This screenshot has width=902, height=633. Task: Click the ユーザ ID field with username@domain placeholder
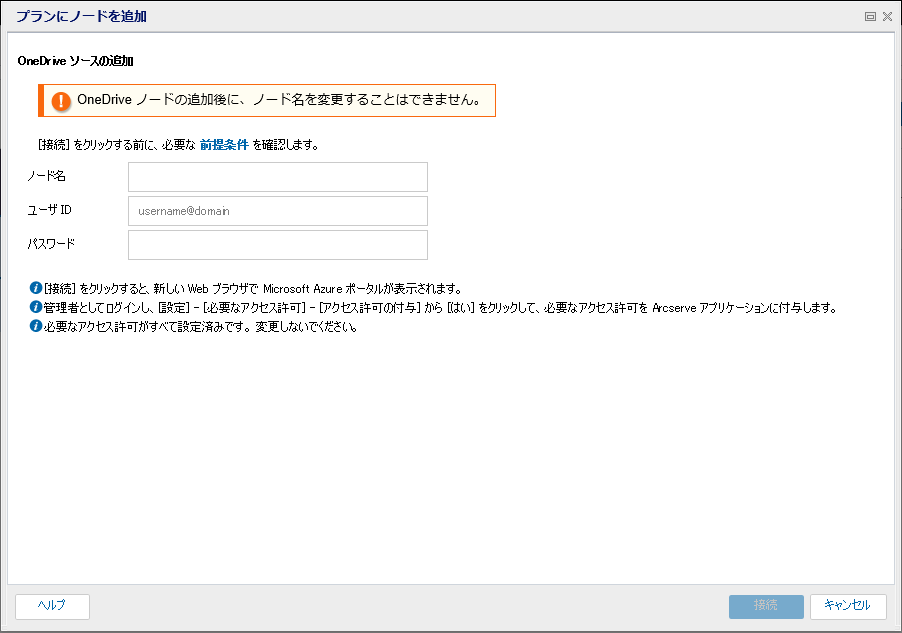click(x=278, y=211)
